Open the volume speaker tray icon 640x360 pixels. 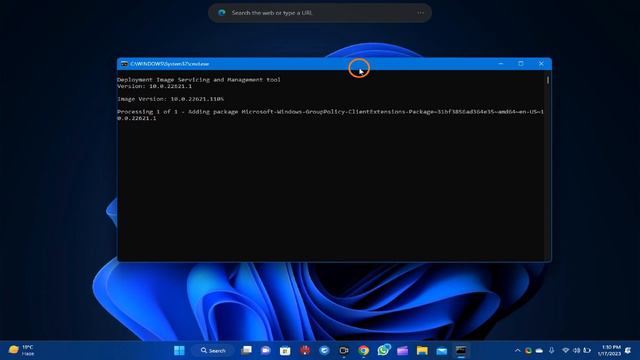click(x=576, y=350)
